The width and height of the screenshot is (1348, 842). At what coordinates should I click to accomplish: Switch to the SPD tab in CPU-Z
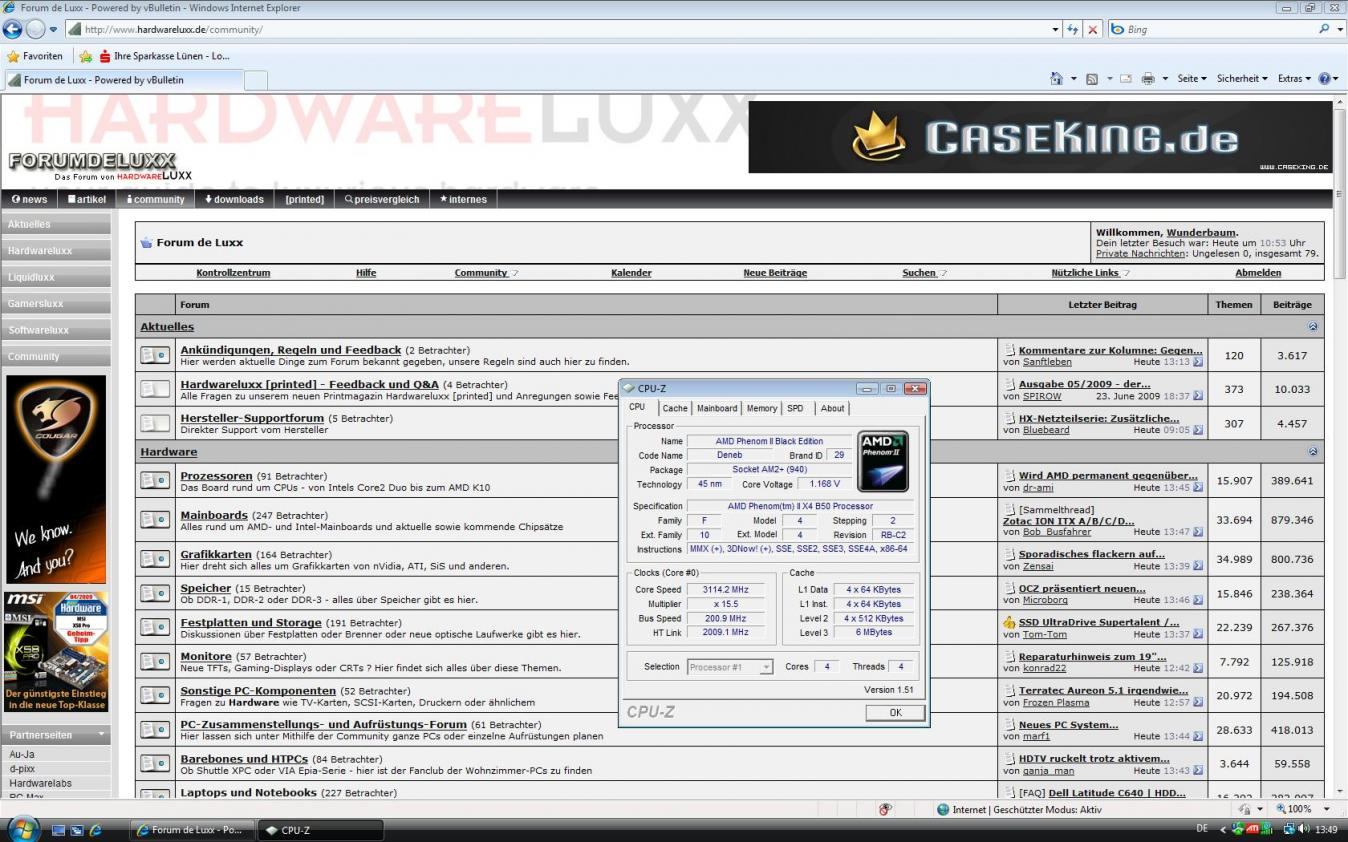click(795, 408)
